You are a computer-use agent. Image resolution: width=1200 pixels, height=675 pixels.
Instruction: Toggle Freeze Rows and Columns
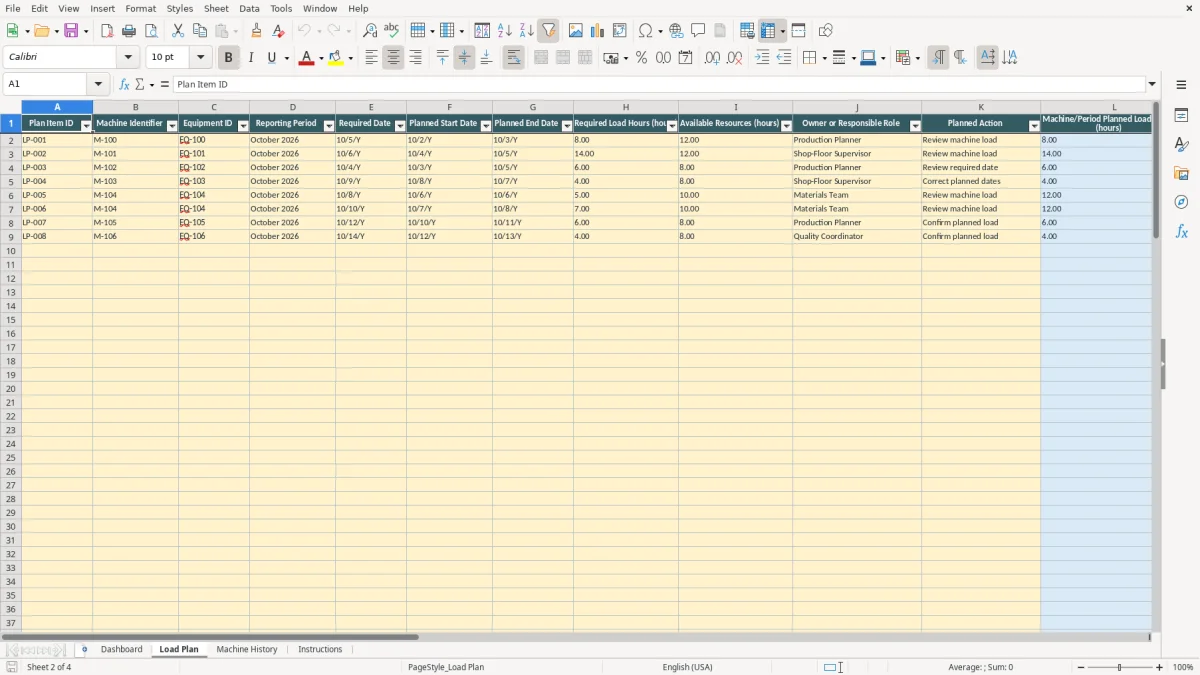click(x=768, y=30)
